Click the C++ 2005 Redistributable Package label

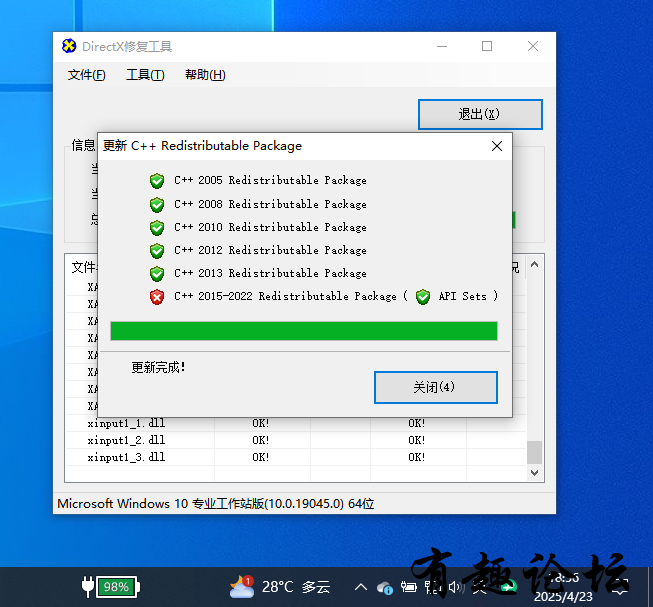[x=270, y=180]
